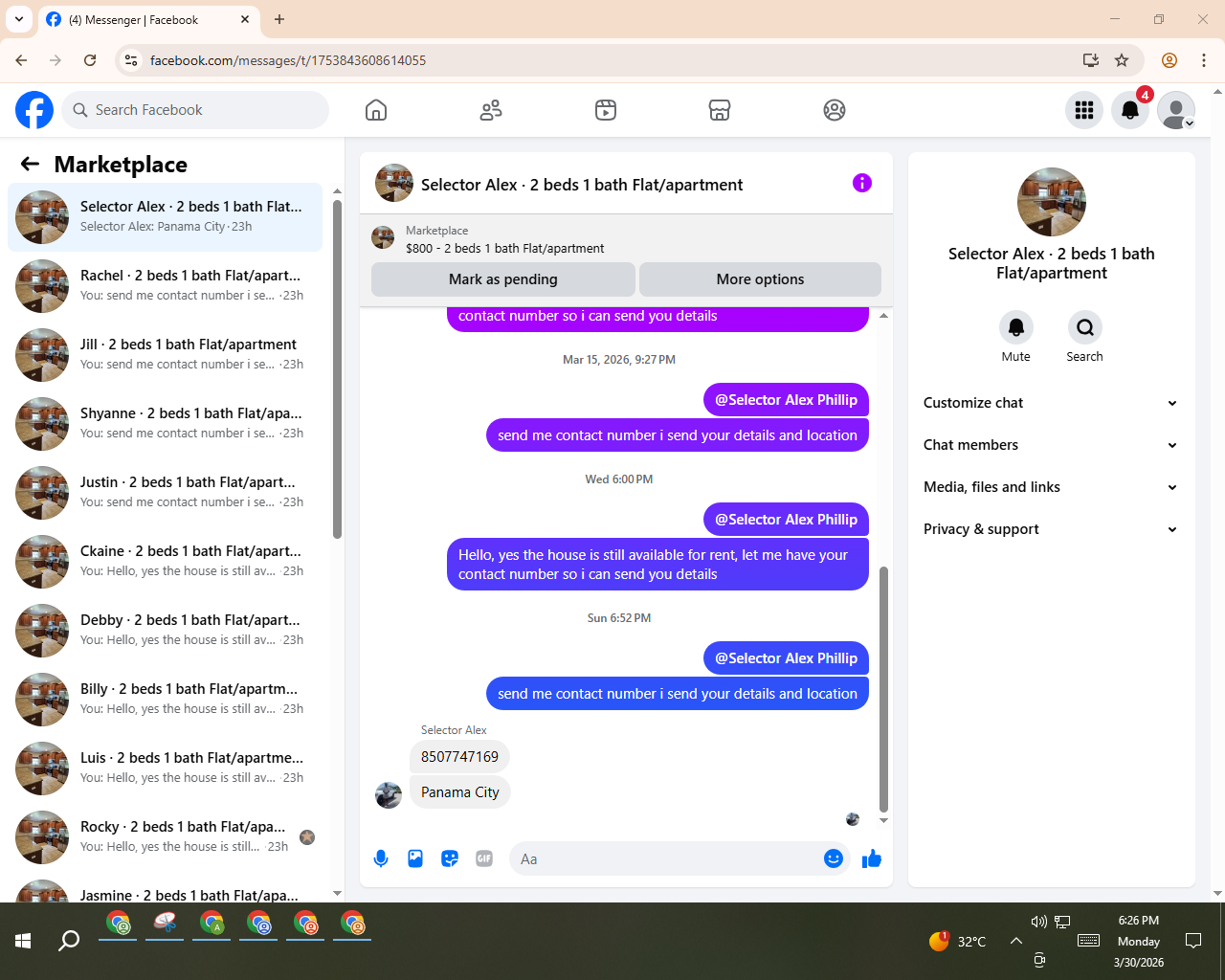Open the Video (Watch) icon
Viewport: 1225px width, 980px height.
pyautogui.click(x=606, y=110)
